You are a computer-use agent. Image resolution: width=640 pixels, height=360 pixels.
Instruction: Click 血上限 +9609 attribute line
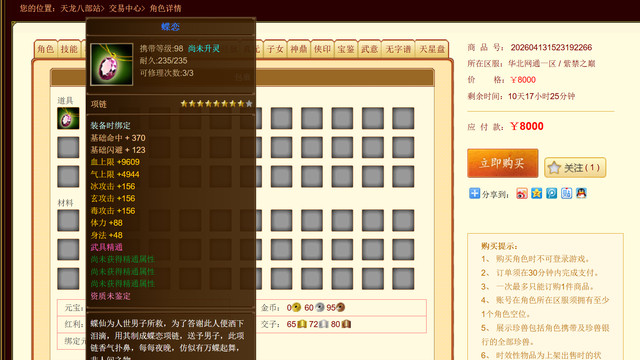[x=115, y=162]
